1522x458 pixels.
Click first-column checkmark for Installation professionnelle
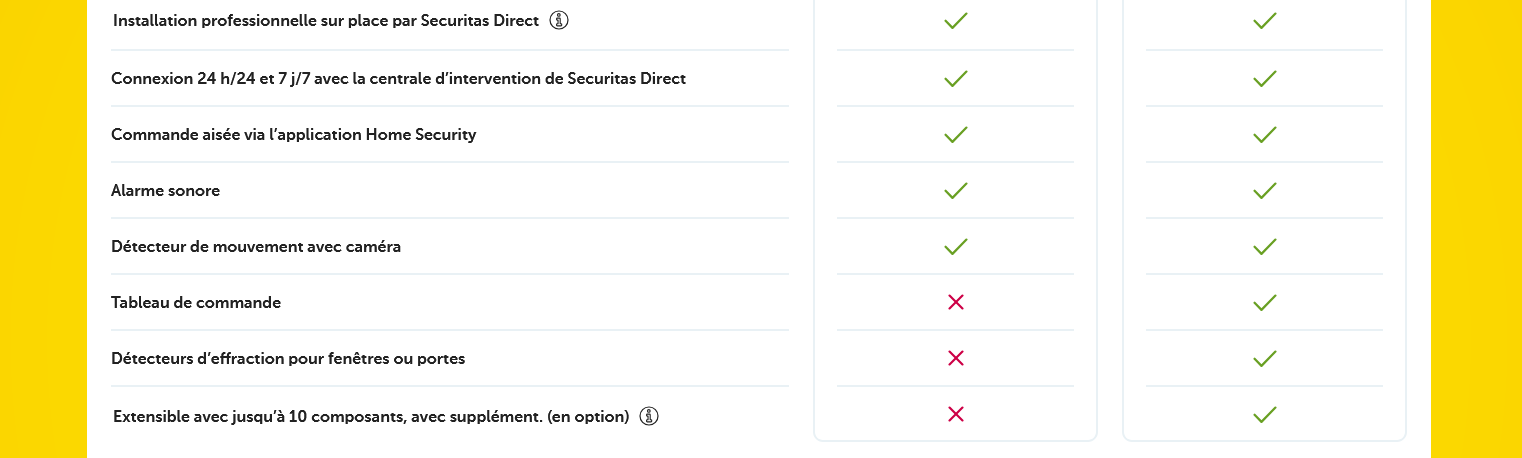955,20
